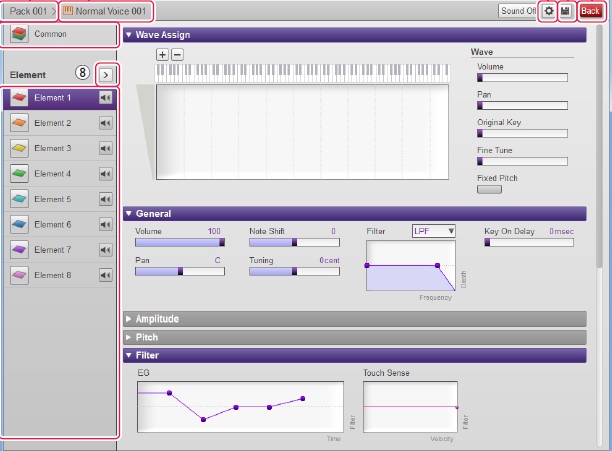The height and width of the screenshot is (451, 612).
Task: Open the settings gear icon
Action: 548,11
